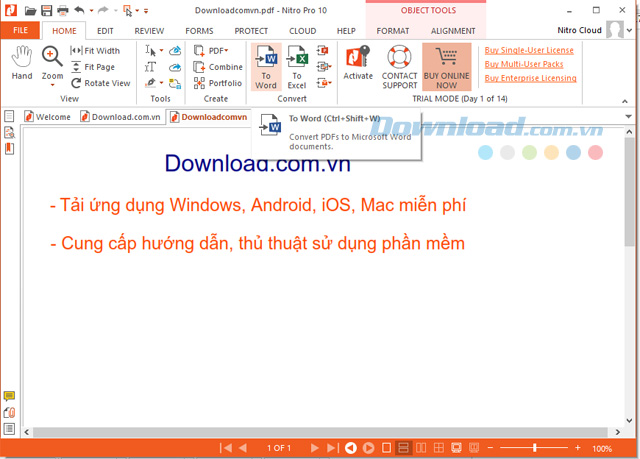Click the cloud sign icon in Tools
Image resolution: width=640 pixels, height=459 pixels.
click(x=175, y=51)
